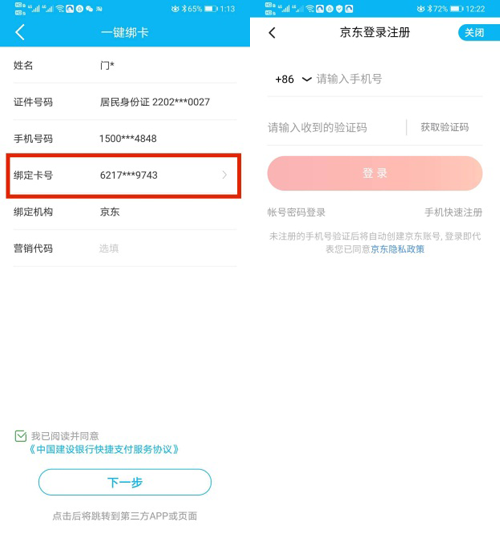500x543 pixels.
Task: Go back from 一键绑卡 screen
Action: click(20, 33)
